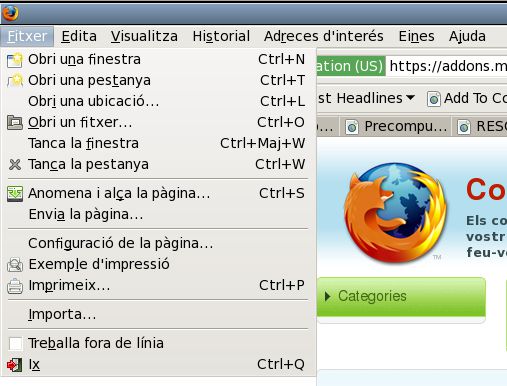
Task: Expand the Categories triangle on the page
Action: (327, 296)
